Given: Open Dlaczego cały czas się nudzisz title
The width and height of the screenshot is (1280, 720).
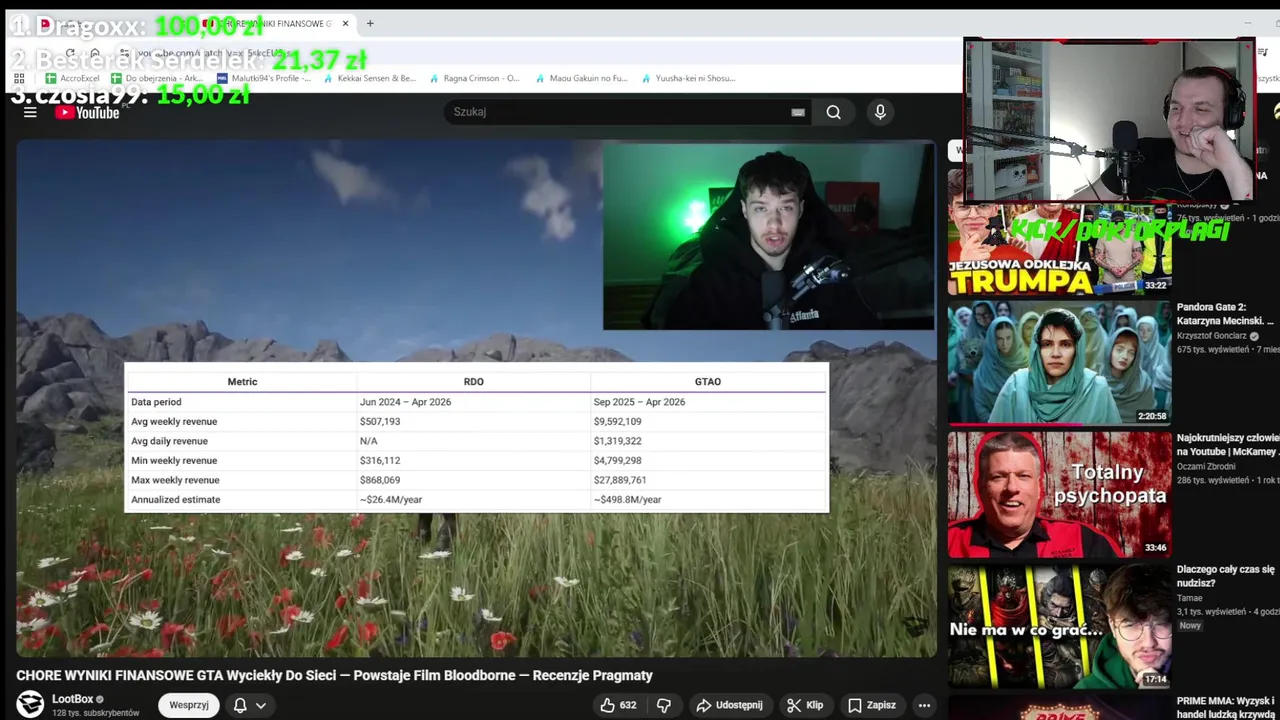Looking at the screenshot, I should [x=1225, y=576].
